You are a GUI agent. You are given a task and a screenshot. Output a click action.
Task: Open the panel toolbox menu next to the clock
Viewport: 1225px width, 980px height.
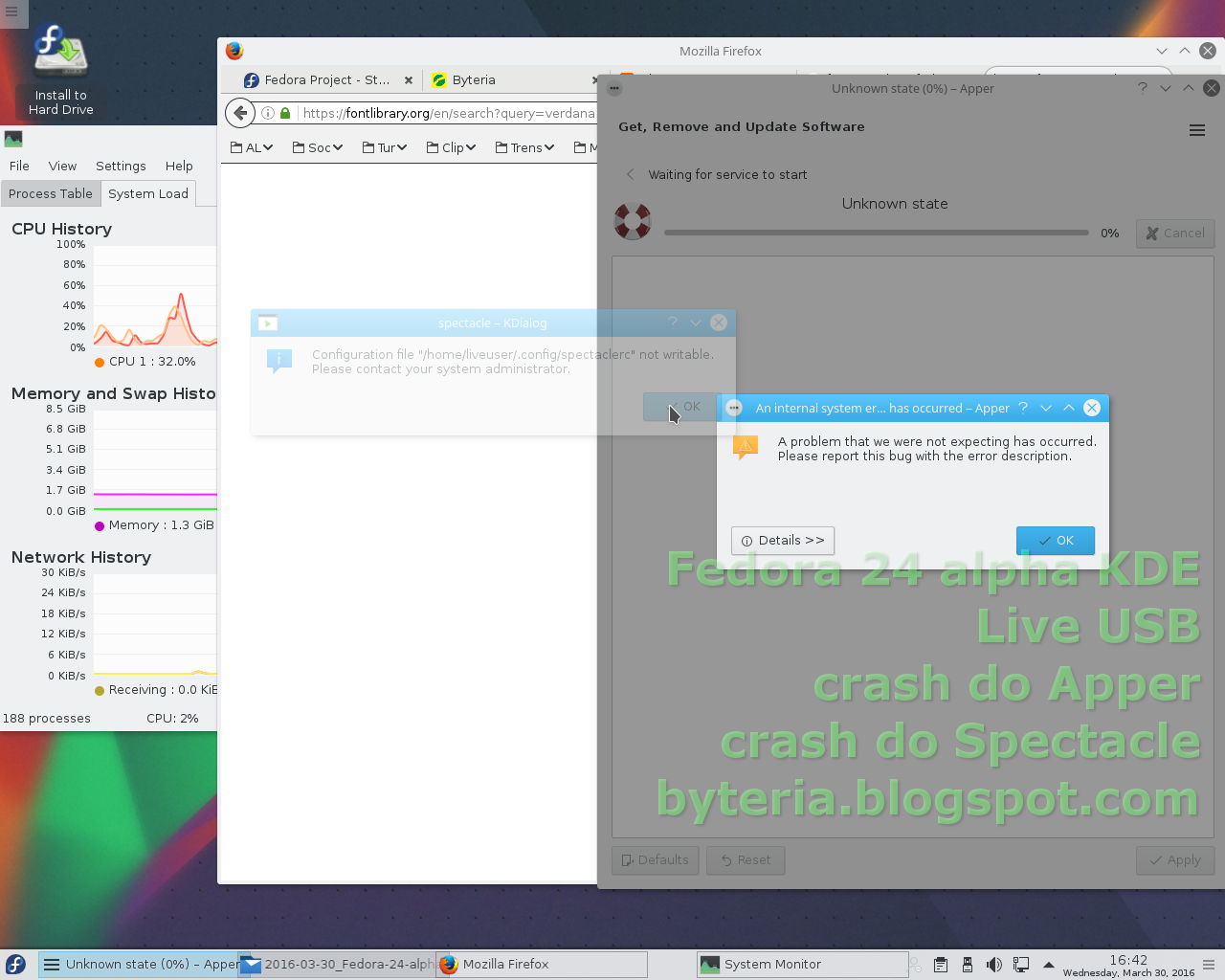point(1210,965)
